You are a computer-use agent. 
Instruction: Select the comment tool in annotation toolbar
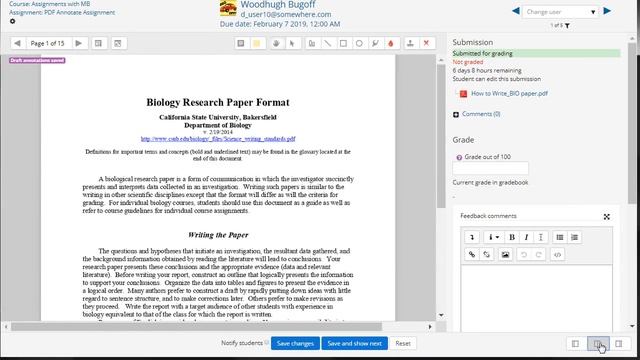241,43
